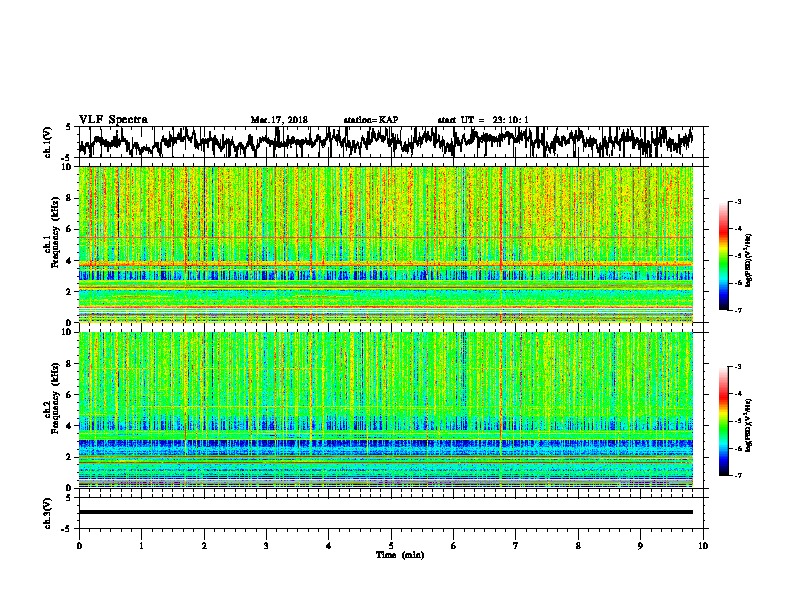Click the ch.2 "Frequency (kHz)" axis label
The width and height of the screenshot is (792, 612).
coord(55,398)
